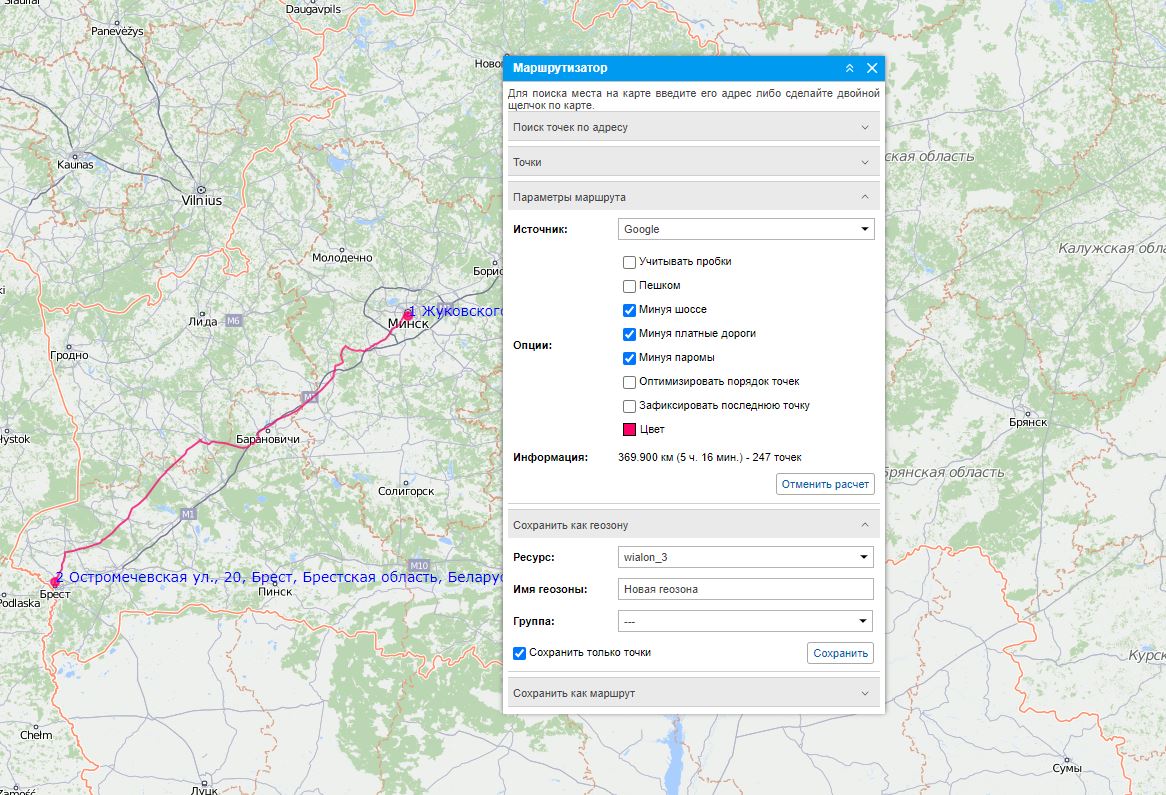Close the Маршрутизатор window
The height and width of the screenshot is (795, 1166).
coord(872,68)
